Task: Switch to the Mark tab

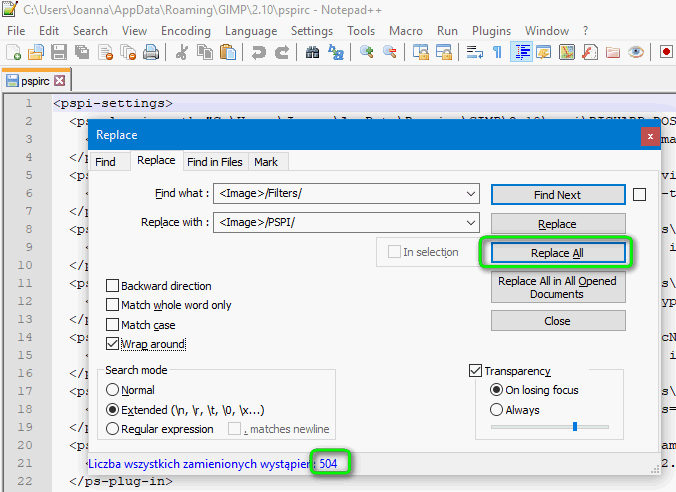Action: click(x=266, y=162)
